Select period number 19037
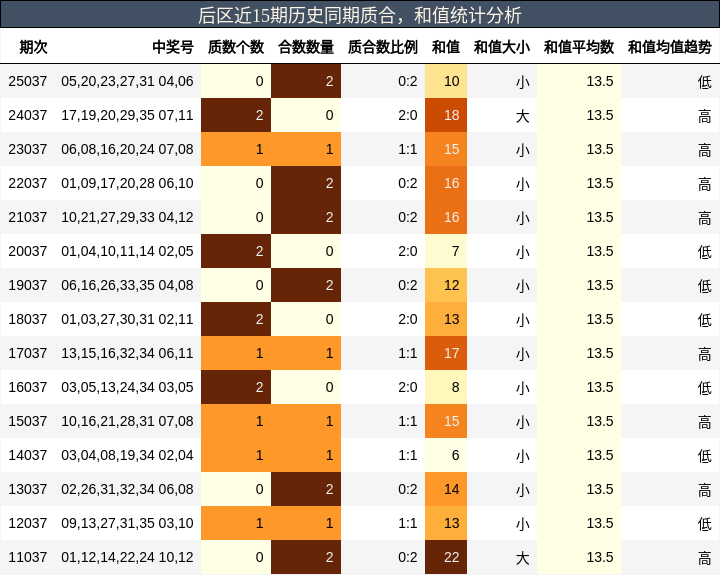 28,285
